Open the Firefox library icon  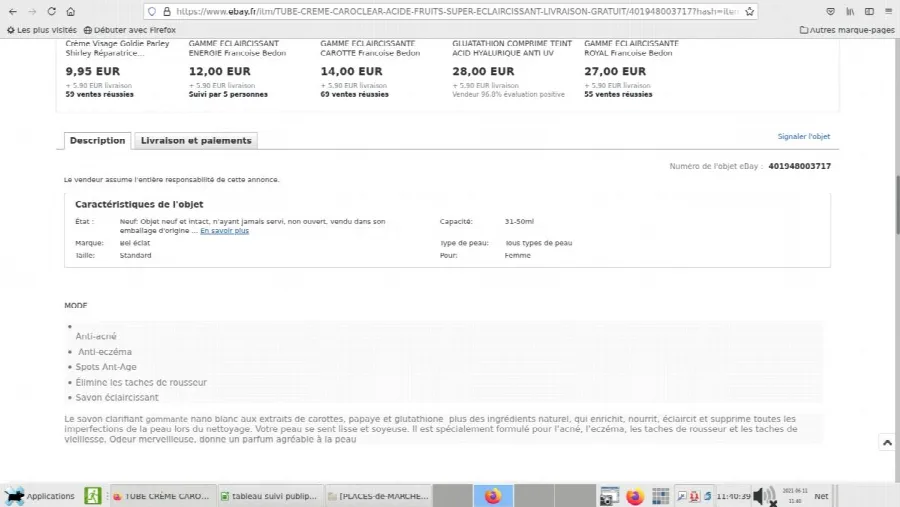click(850, 11)
